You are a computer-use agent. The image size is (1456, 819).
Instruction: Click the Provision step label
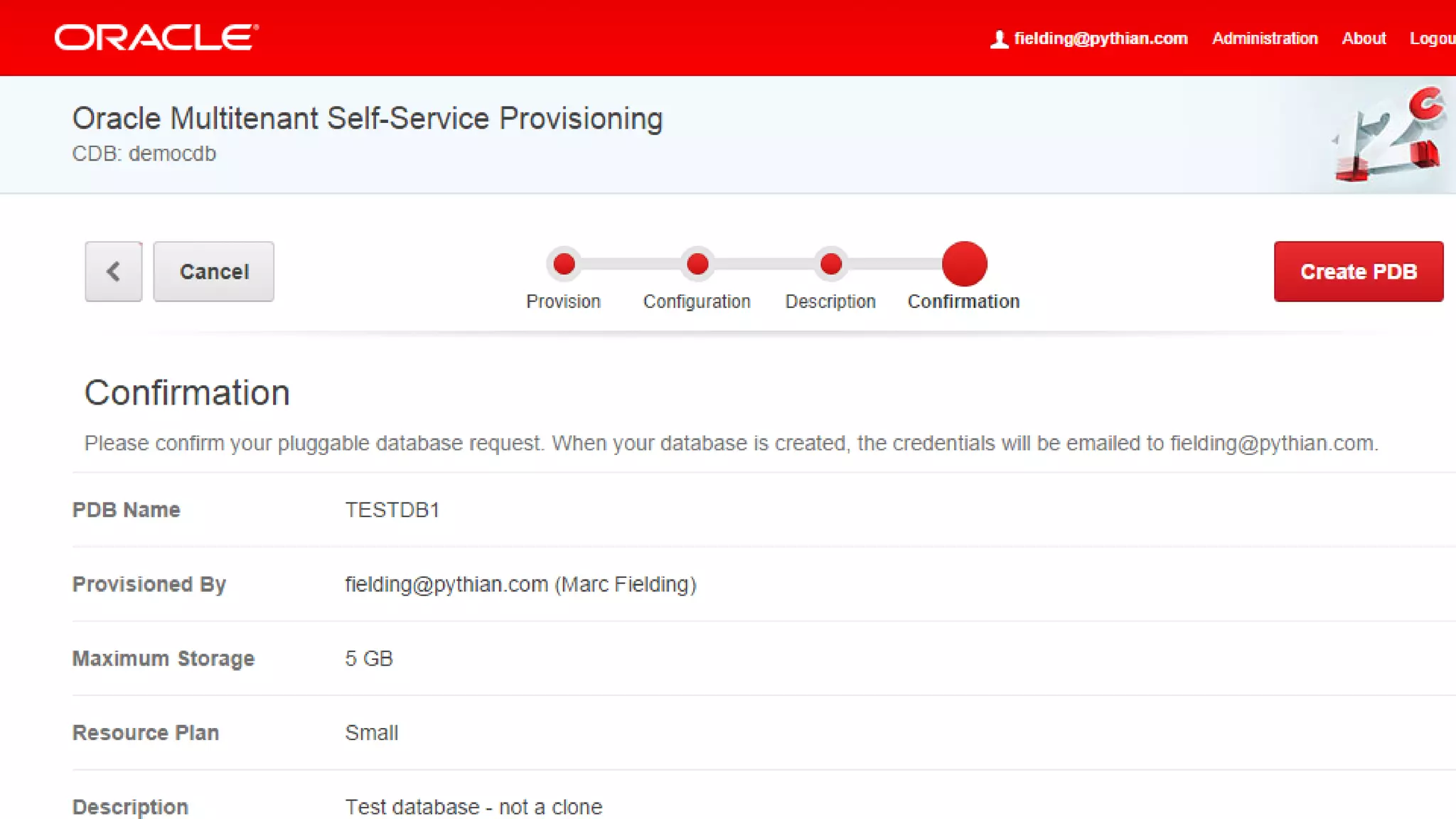coord(563,301)
